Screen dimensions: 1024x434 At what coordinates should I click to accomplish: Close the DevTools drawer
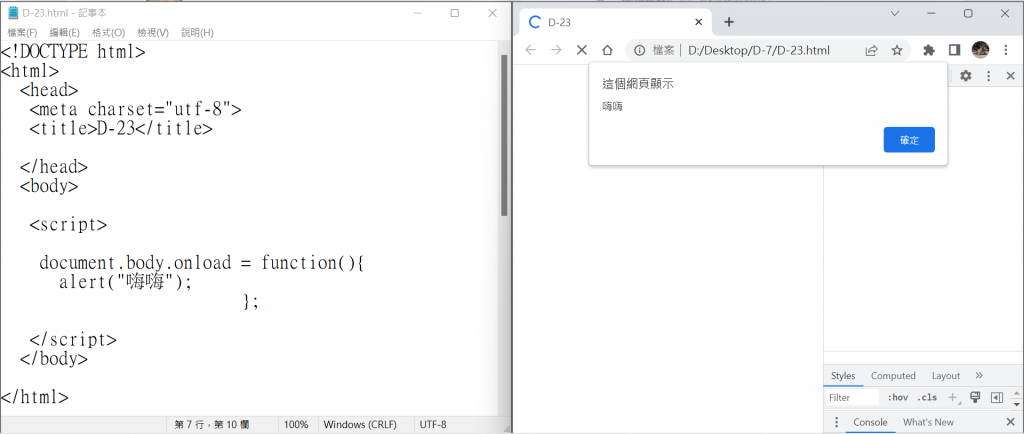[1010, 422]
